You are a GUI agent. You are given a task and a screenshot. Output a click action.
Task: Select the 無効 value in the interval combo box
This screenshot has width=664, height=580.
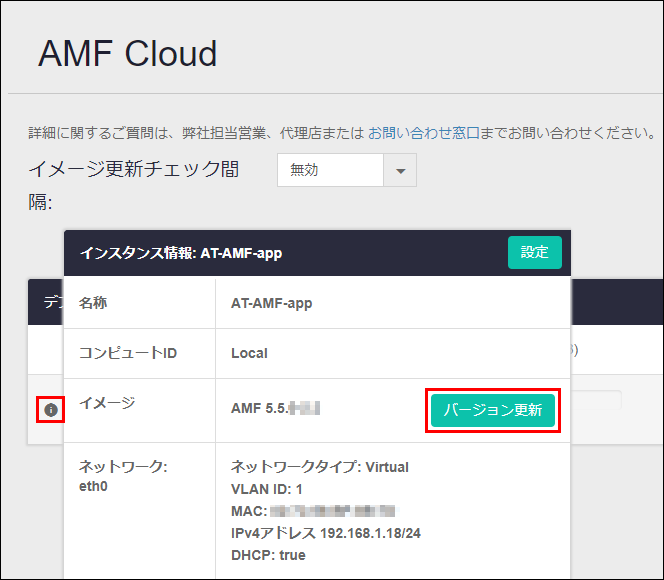coord(330,170)
